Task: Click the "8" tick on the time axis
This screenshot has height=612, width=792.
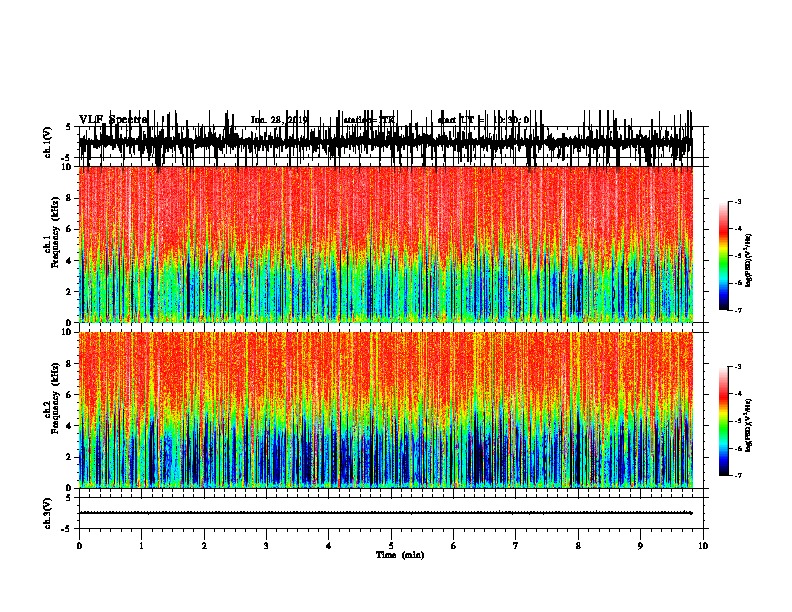Action: (578, 545)
